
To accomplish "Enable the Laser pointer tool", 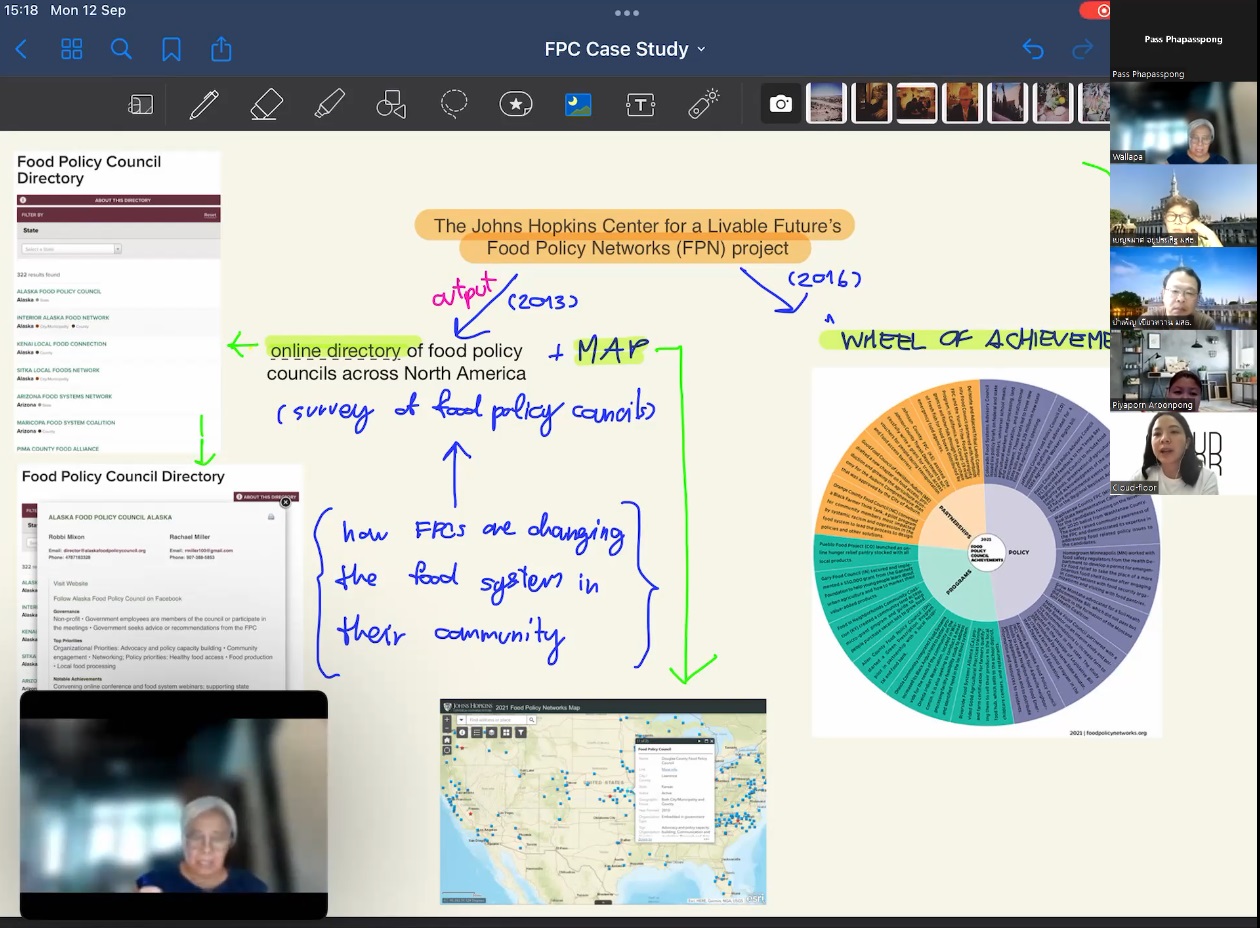I will (x=704, y=104).
